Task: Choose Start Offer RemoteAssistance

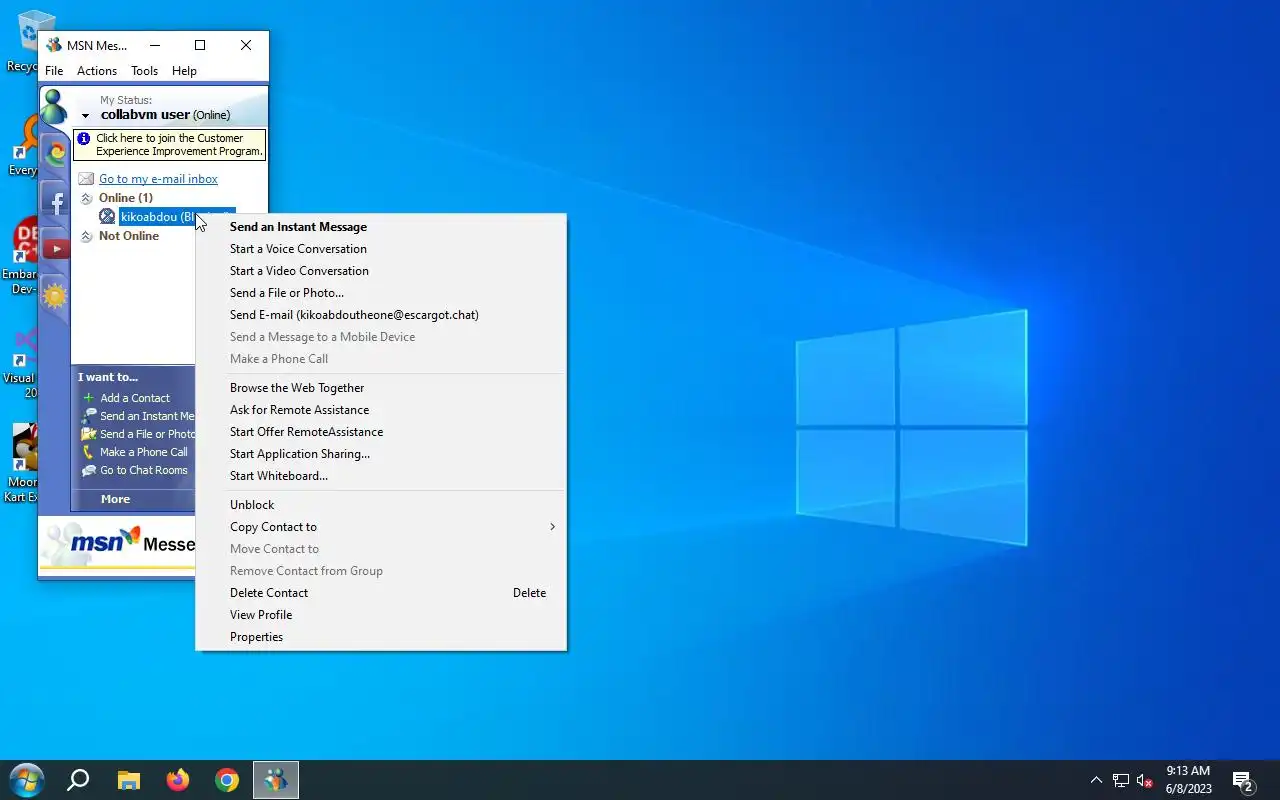Action: [x=381, y=432]
